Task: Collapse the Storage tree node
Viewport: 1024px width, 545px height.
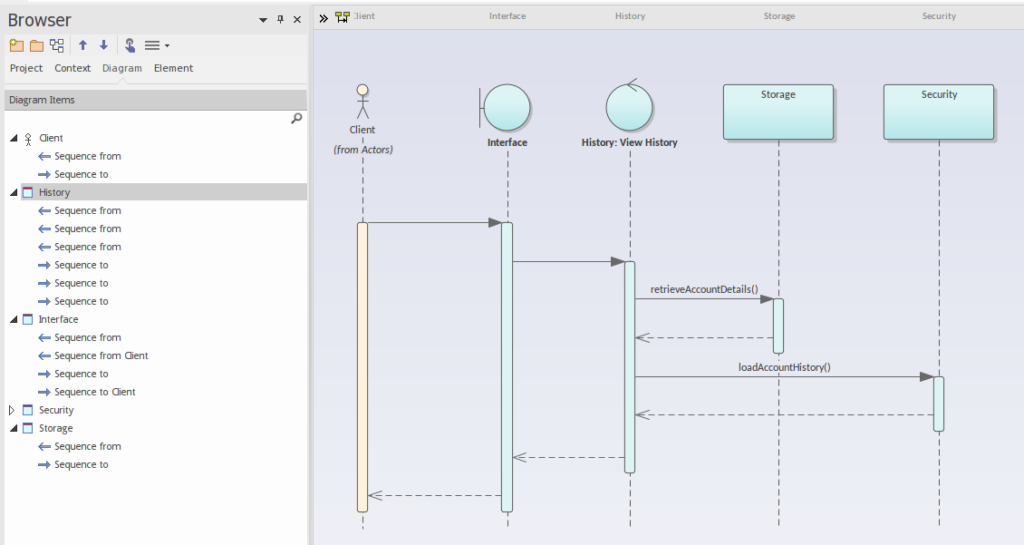Action: coord(13,428)
